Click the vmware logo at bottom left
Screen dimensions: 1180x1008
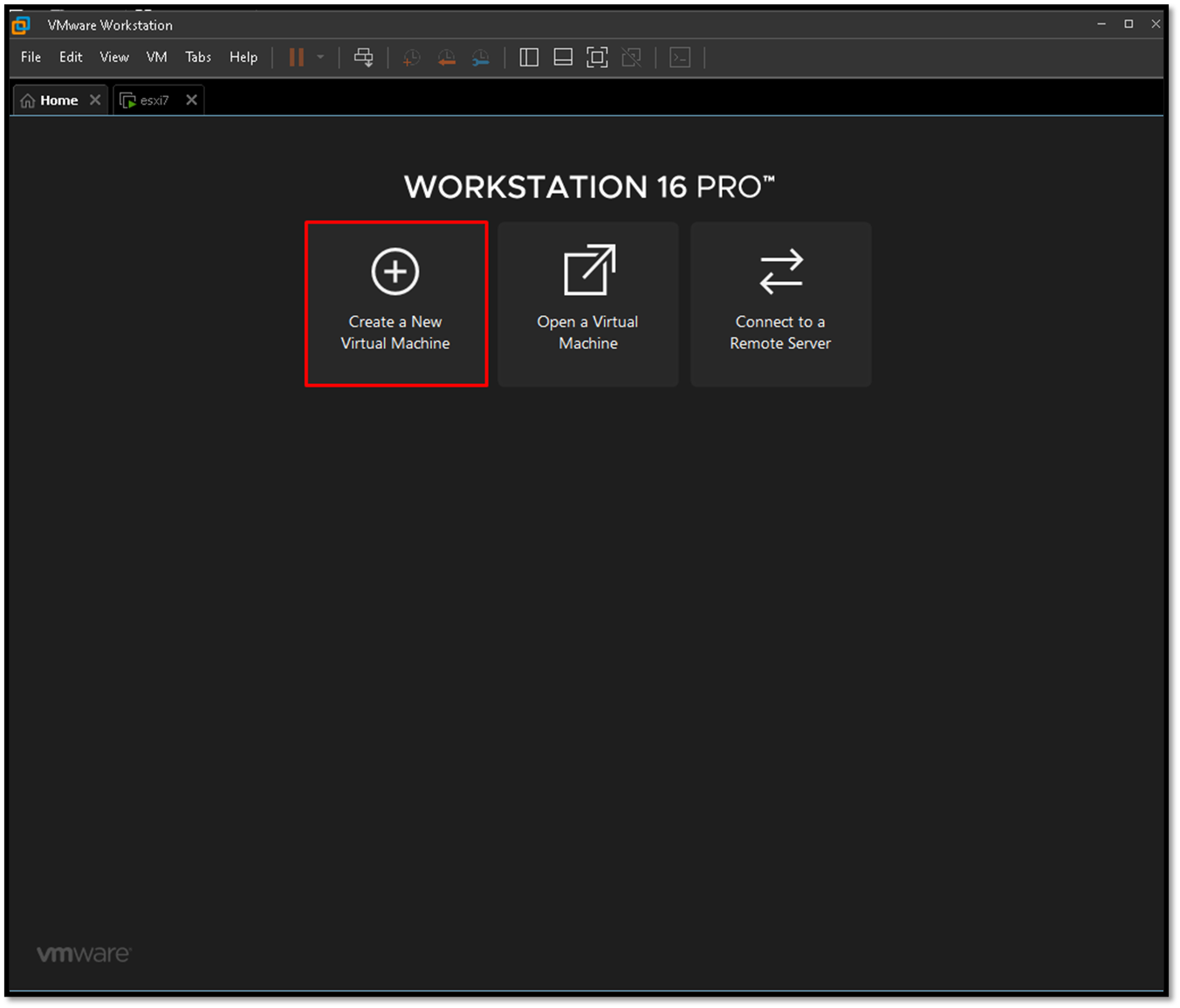84,953
